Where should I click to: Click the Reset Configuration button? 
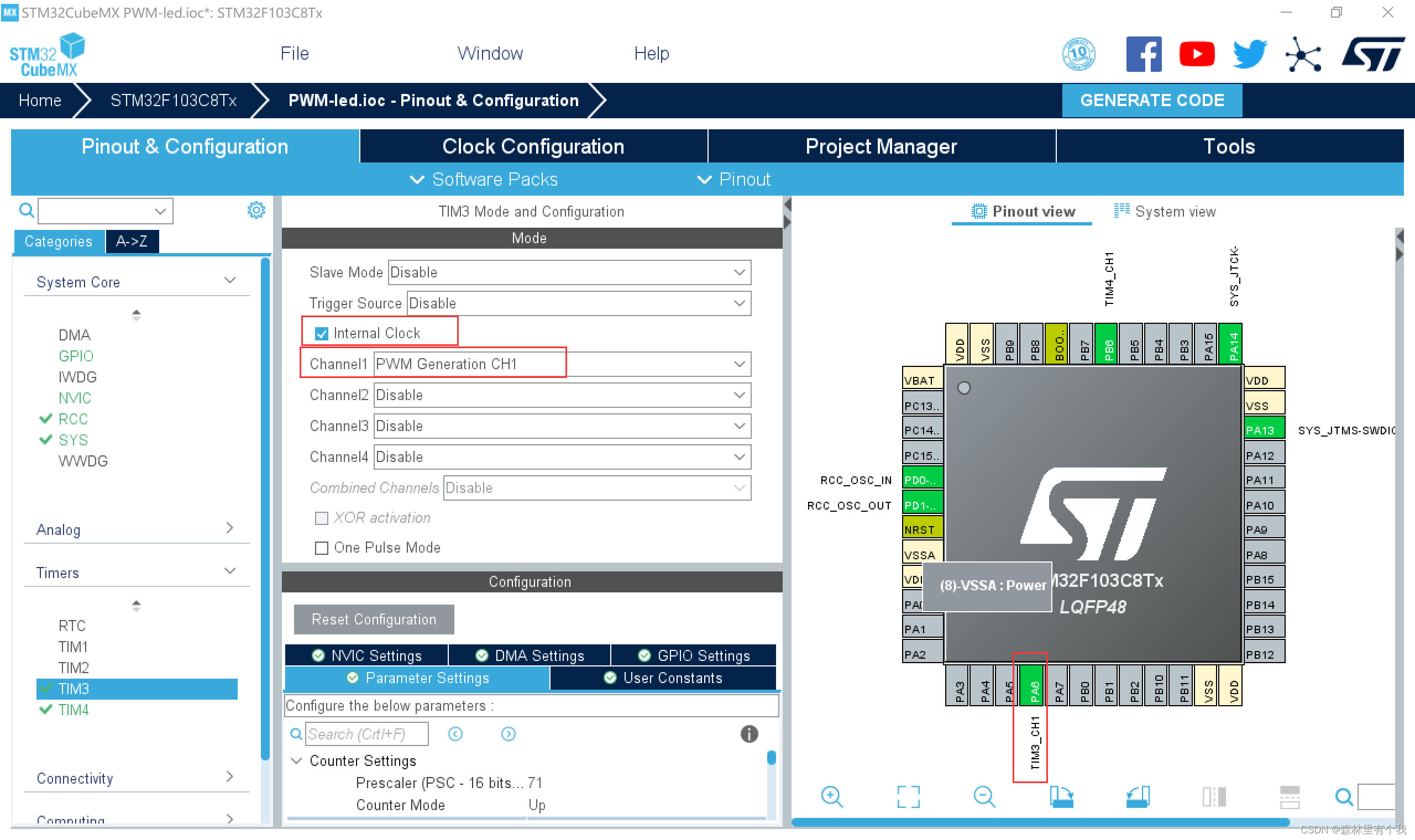[x=371, y=619]
